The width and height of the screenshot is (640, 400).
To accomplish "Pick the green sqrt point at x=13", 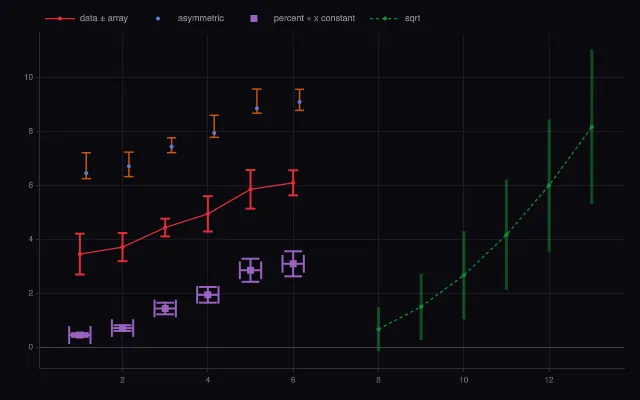I will click(x=592, y=127).
